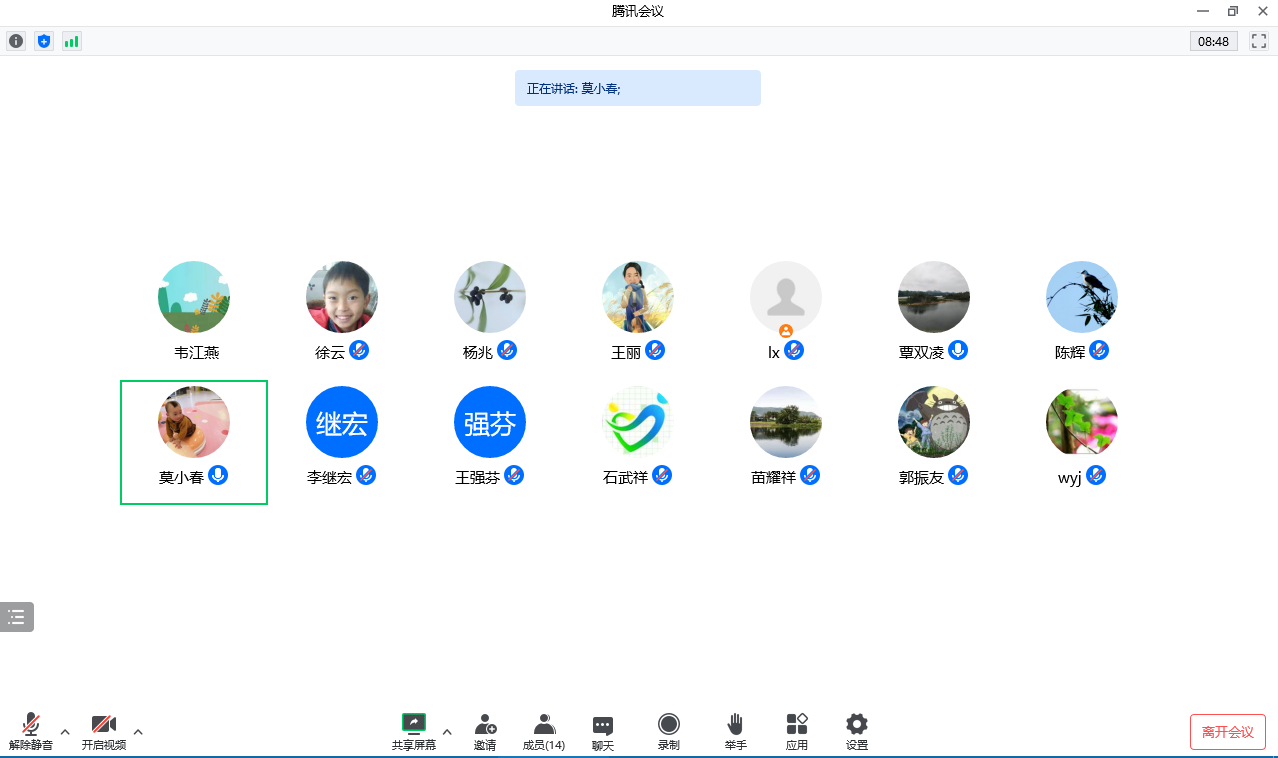The width and height of the screenshot is (1278, 758).
Task: Select 王强芬's blue 强芬 avatar
Action: 490,422
